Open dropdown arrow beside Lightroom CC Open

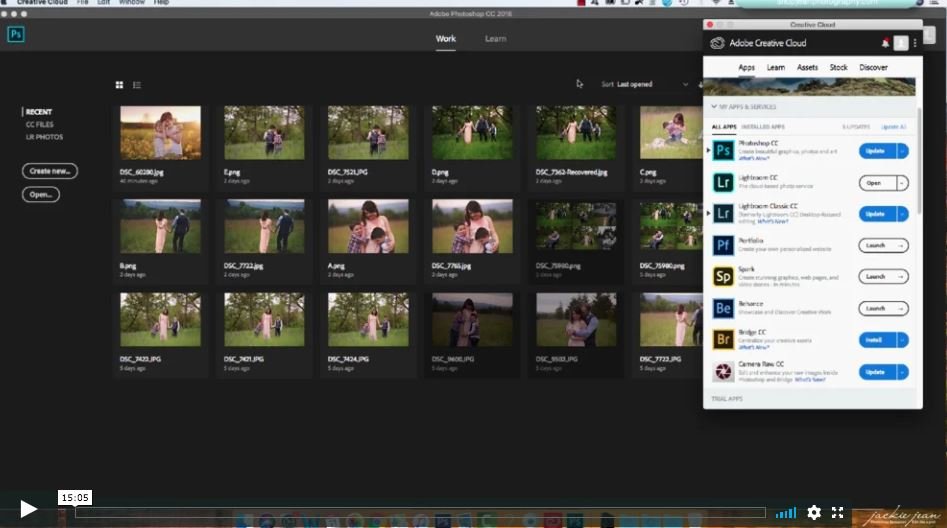click(902, 183)
